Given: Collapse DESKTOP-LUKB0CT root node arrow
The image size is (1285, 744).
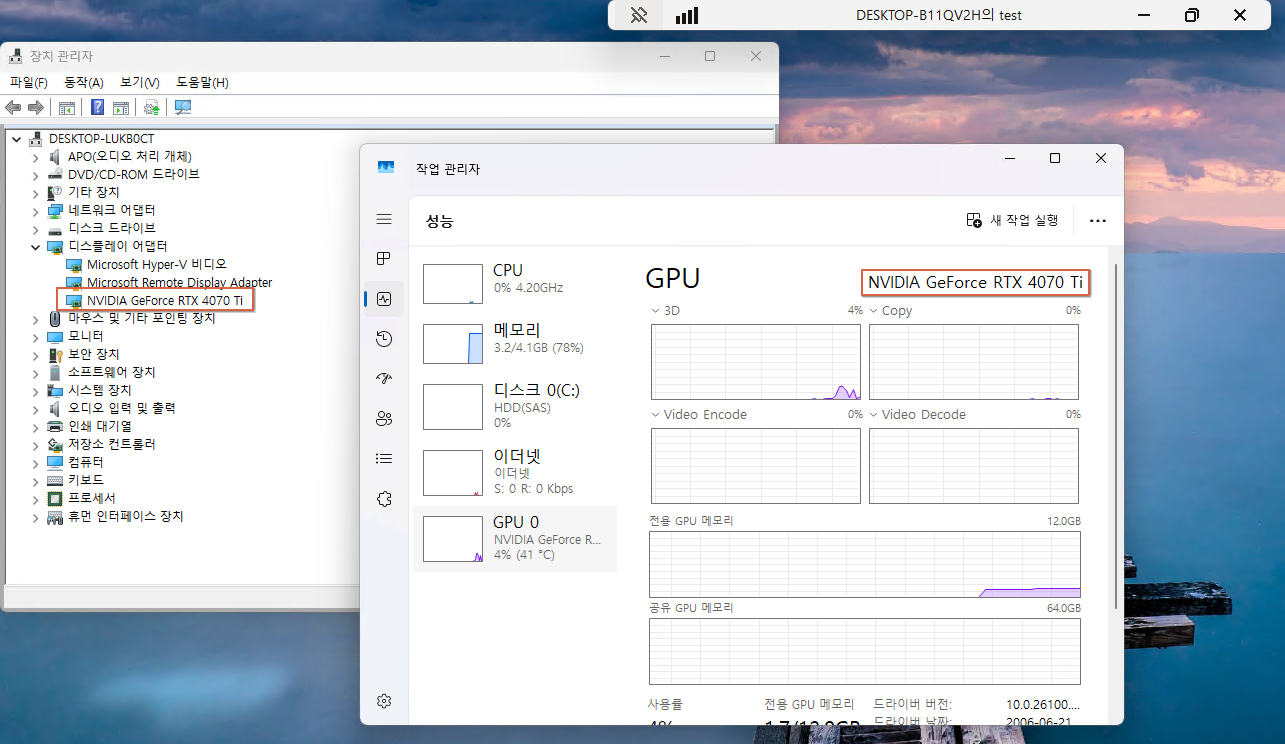Looking at the screenshot, I should (x=16, y=138).
